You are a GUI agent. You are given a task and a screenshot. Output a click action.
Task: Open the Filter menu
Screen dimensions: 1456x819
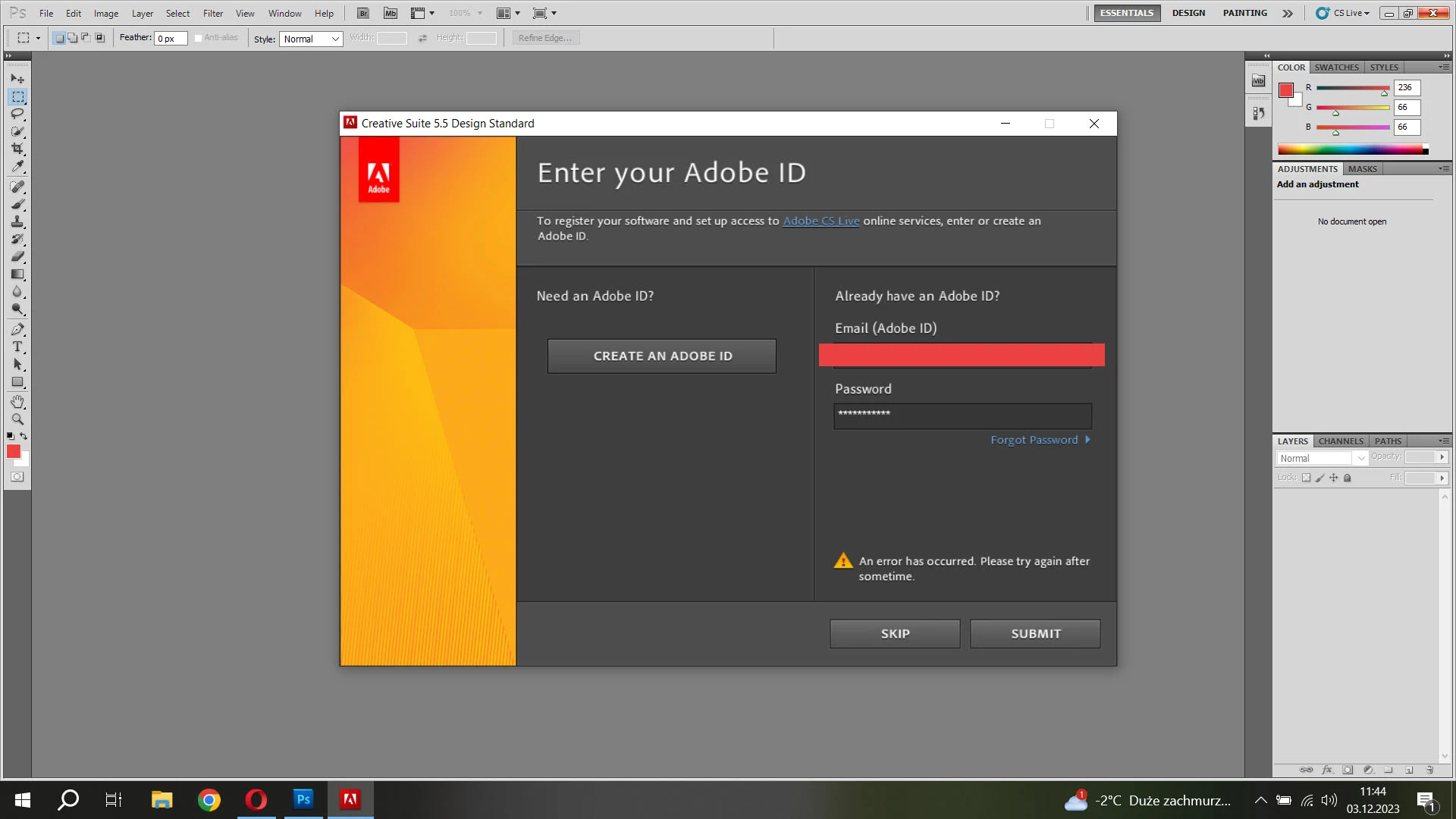pyautogui.click(x=213, y=13)
